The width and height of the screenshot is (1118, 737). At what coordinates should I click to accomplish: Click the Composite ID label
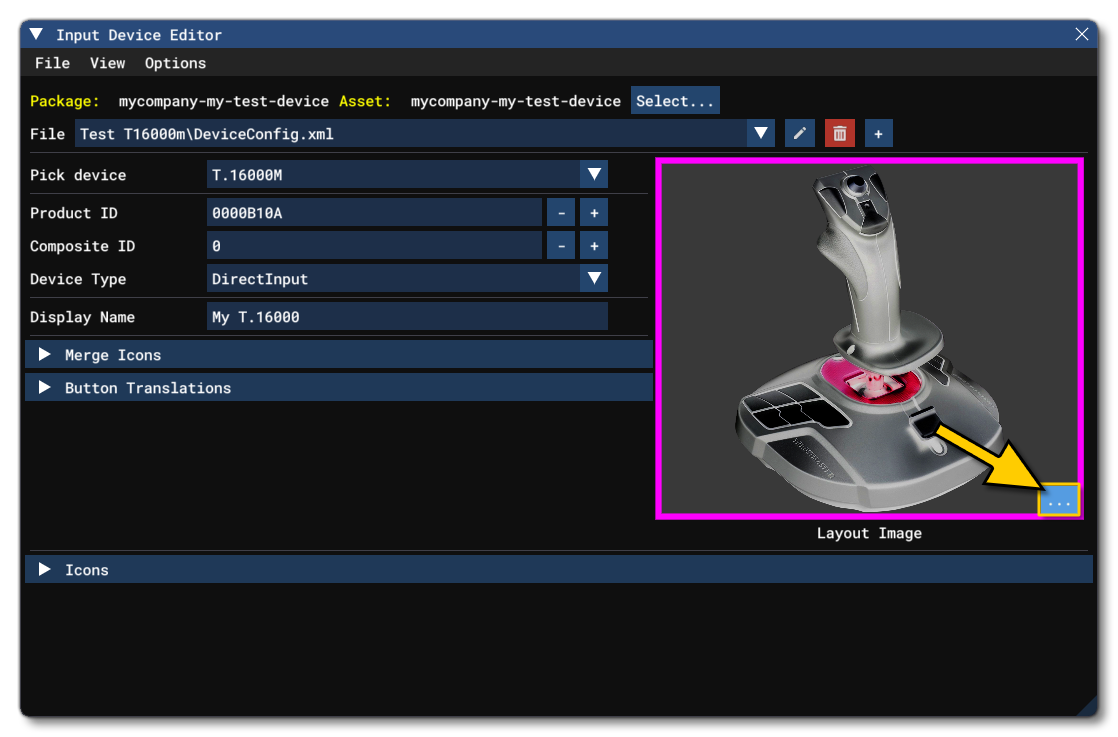pos(82,246)
